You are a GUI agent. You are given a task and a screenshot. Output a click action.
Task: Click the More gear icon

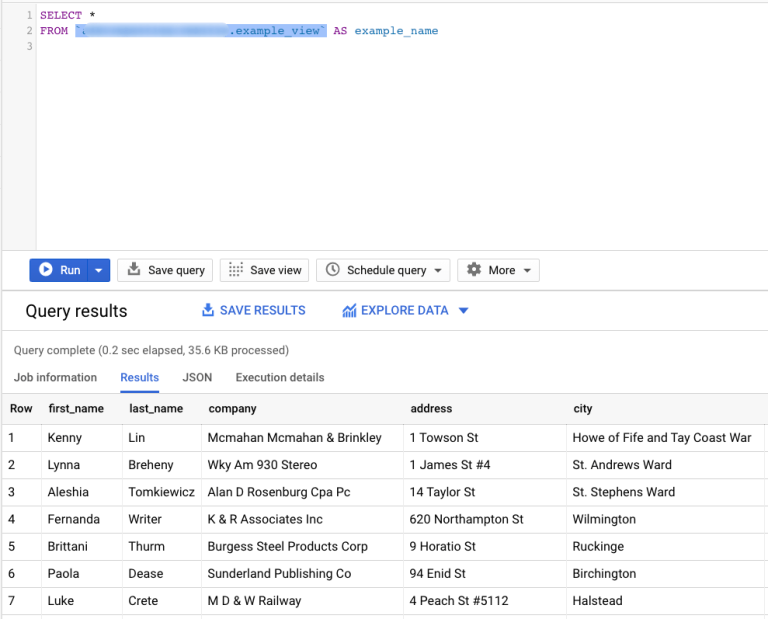(474, 270)
